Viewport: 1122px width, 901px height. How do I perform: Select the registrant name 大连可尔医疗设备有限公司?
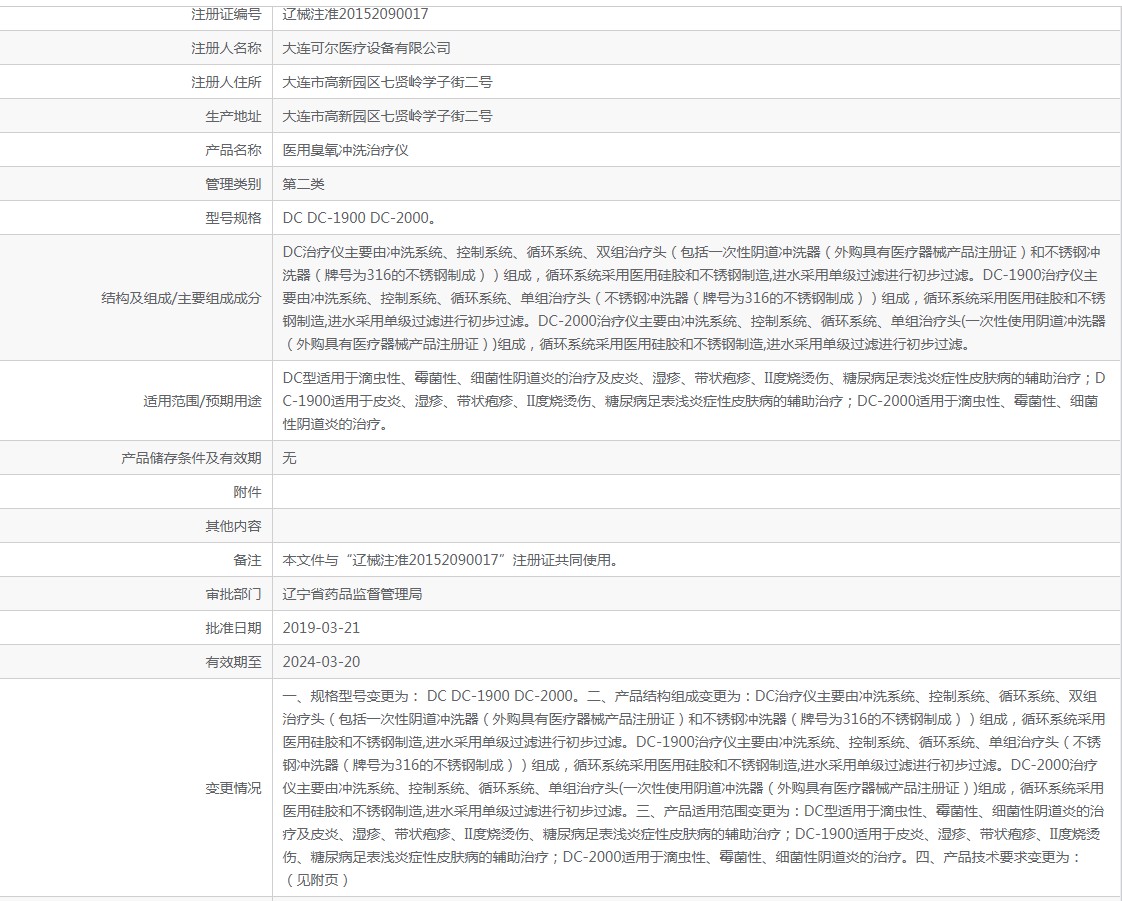(366, 48)
